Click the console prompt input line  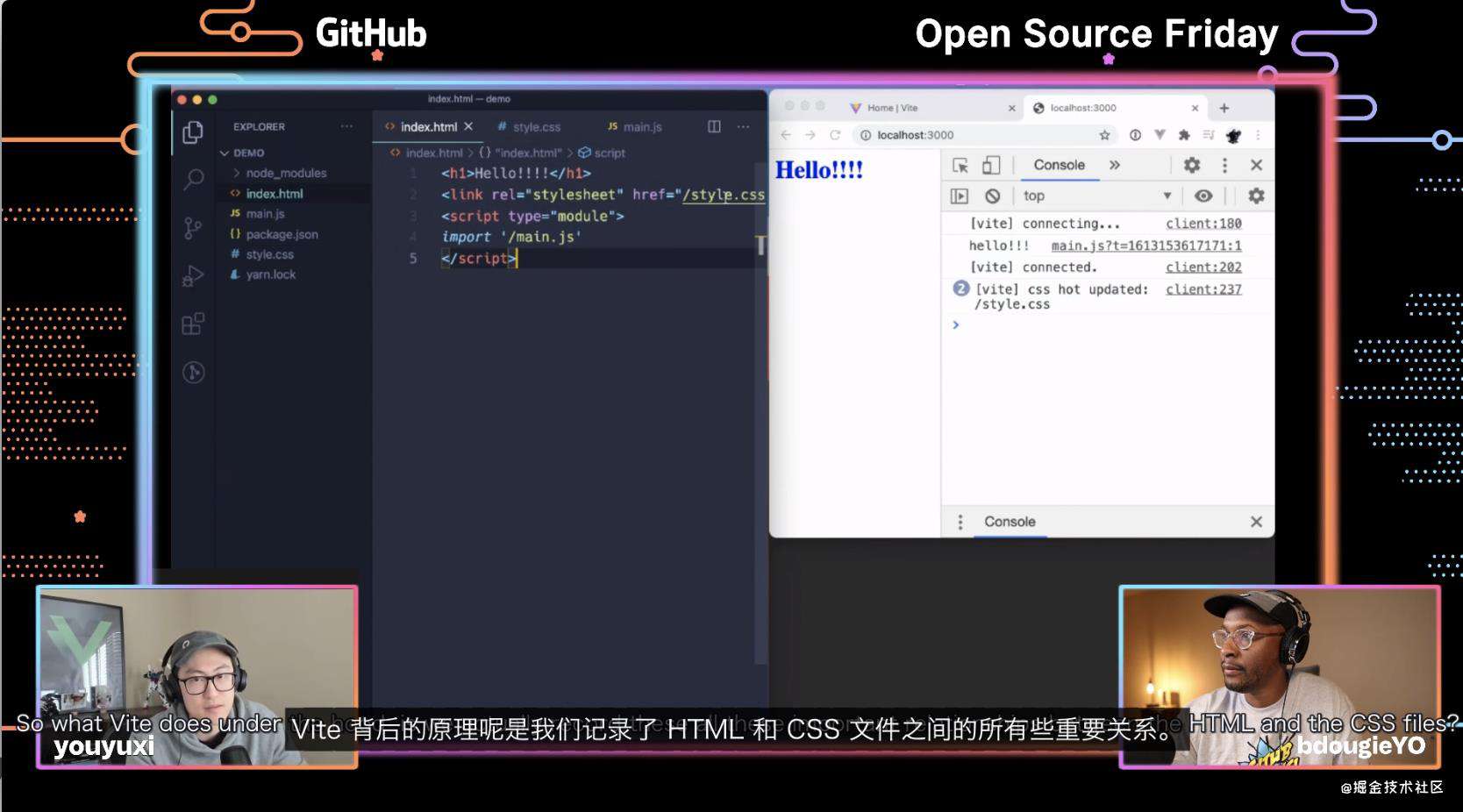[x=1108, y=325]
